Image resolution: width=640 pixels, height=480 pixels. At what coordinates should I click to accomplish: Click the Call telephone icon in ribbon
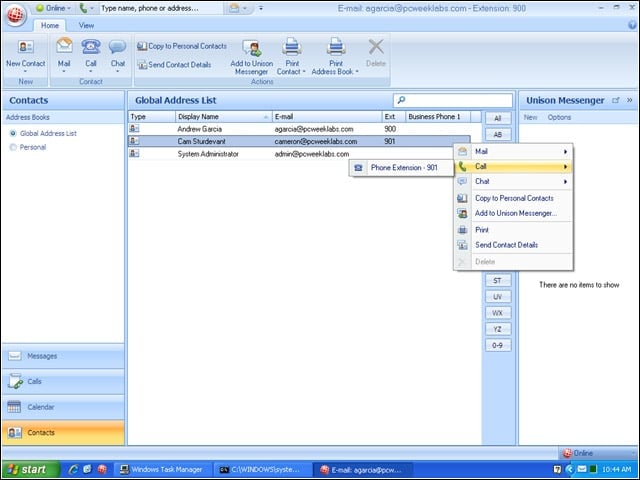91,46
